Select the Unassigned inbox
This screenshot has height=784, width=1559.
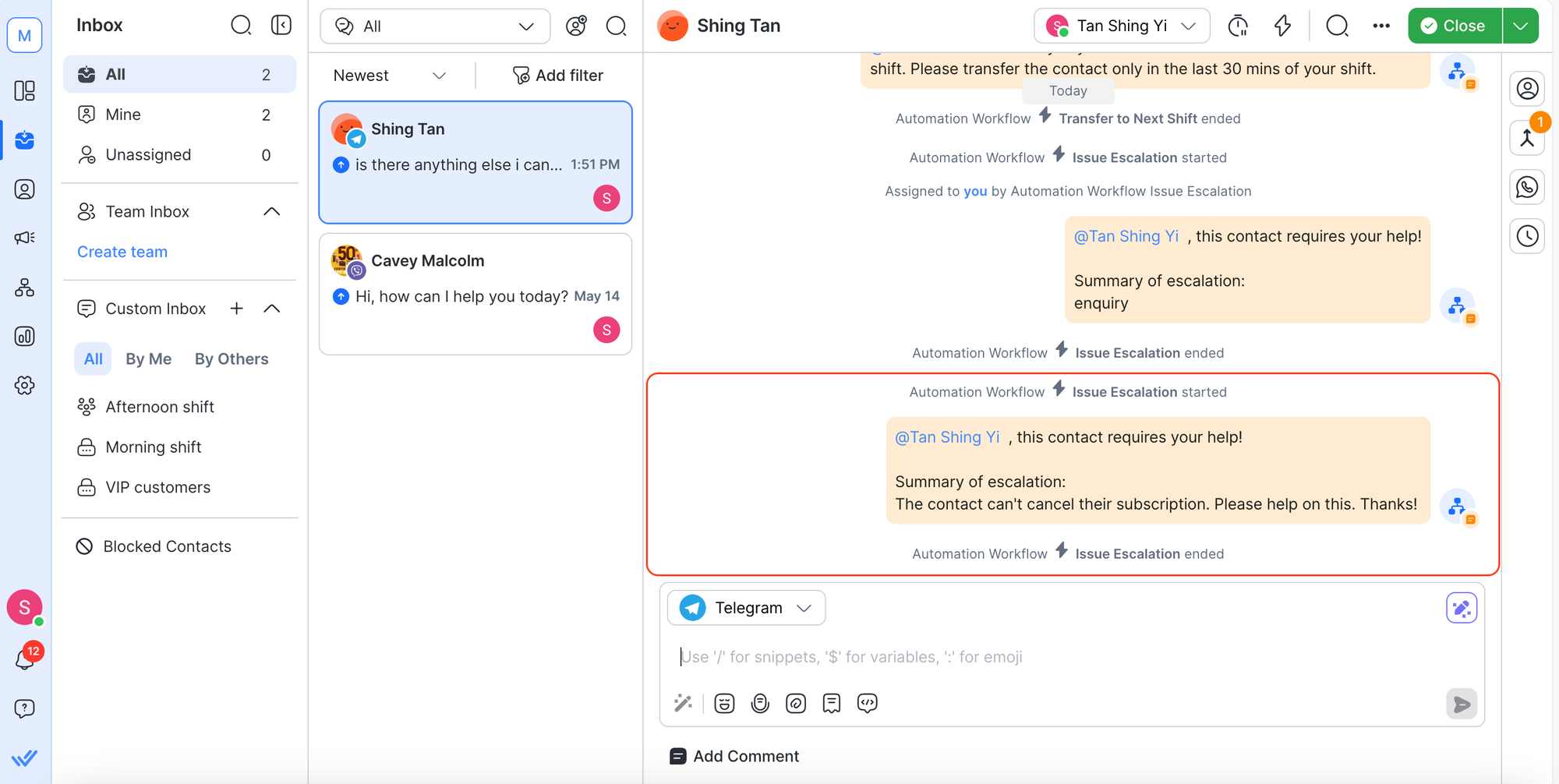click(x=148, y=155)
